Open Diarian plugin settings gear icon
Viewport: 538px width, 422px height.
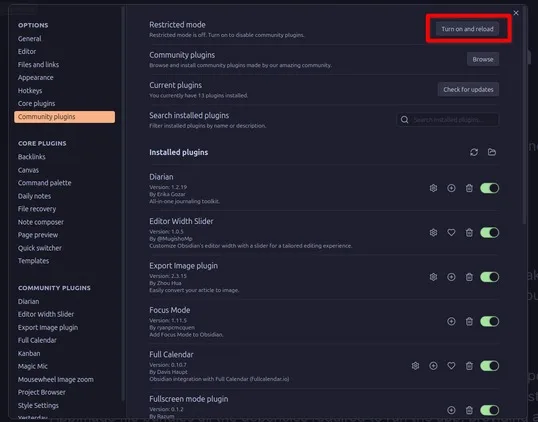click(x=433, y=188)
